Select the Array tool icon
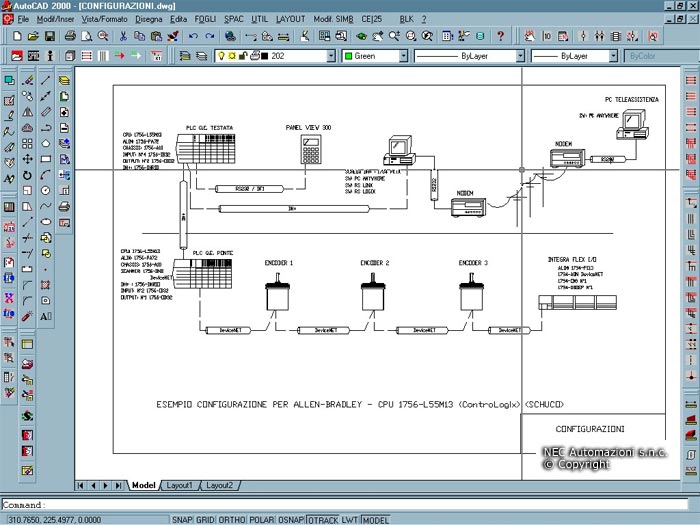Image resolution: width=700 pixels, height=525 pixels. (28, 143)
